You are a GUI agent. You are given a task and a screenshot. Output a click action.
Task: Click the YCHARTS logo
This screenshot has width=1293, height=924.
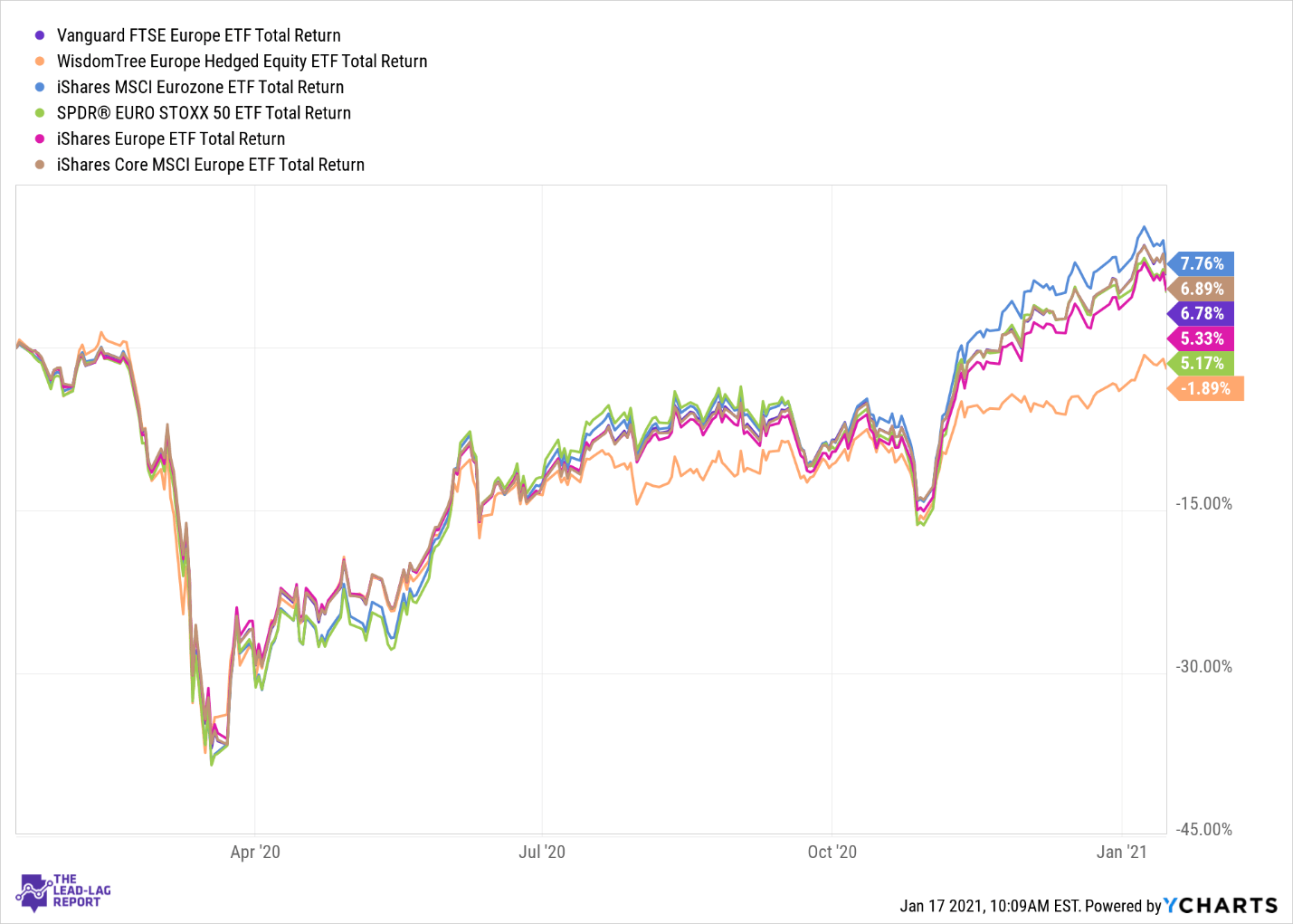point(1221,905)
